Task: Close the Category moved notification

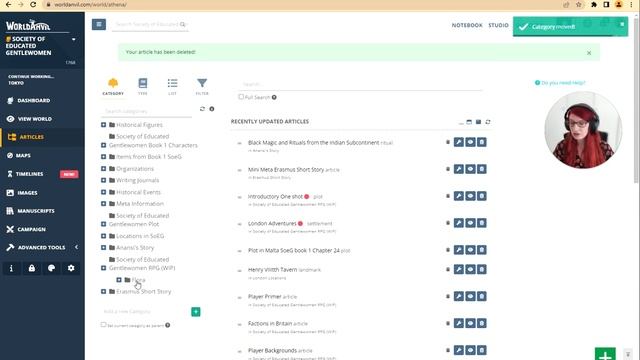Action: (622, 24)
